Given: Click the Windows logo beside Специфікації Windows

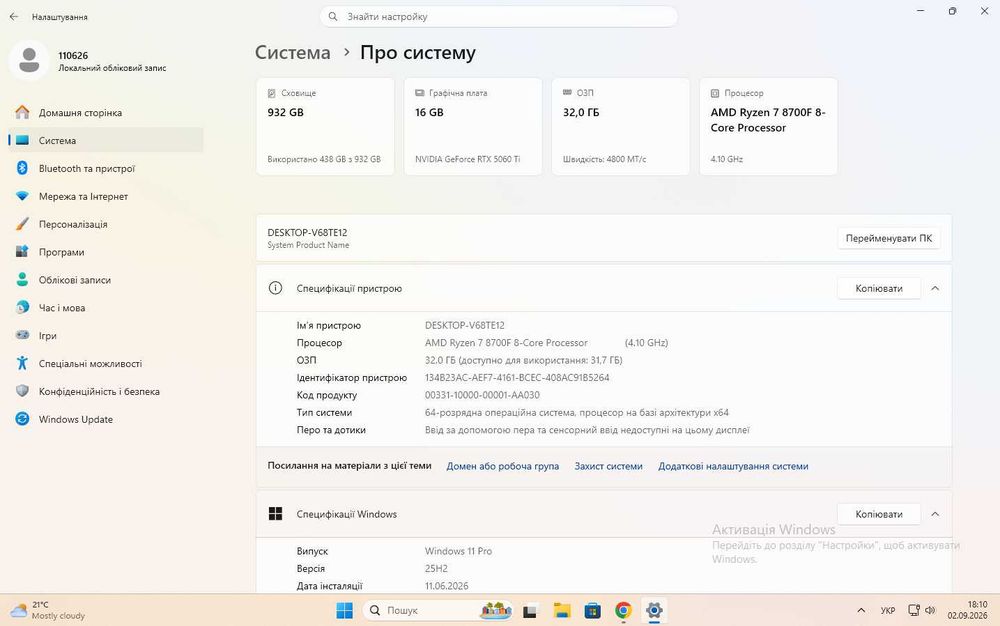Looking at the screenshot, I should coord(276,514).
